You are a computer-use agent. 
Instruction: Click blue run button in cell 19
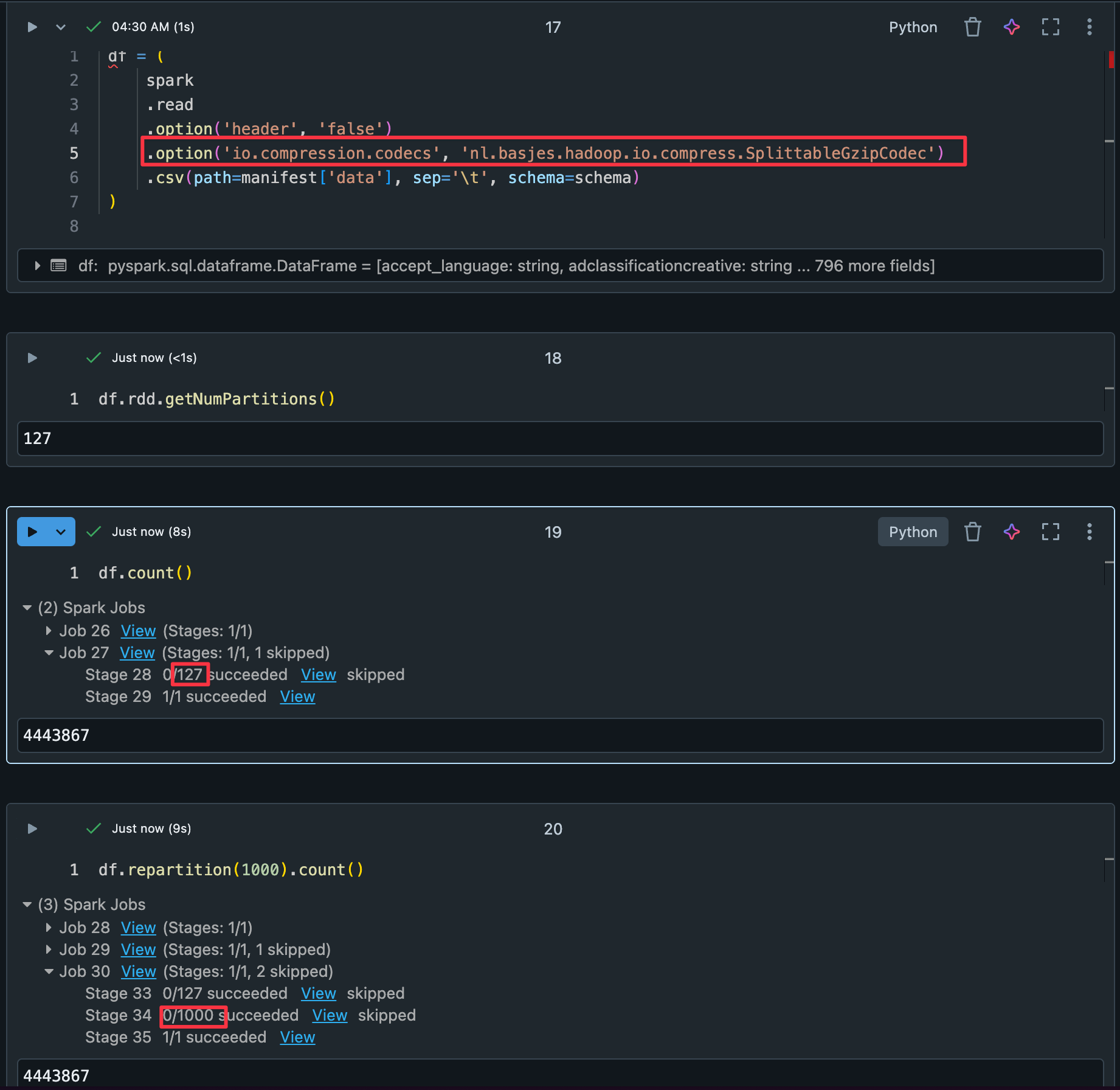coord(32,532)
